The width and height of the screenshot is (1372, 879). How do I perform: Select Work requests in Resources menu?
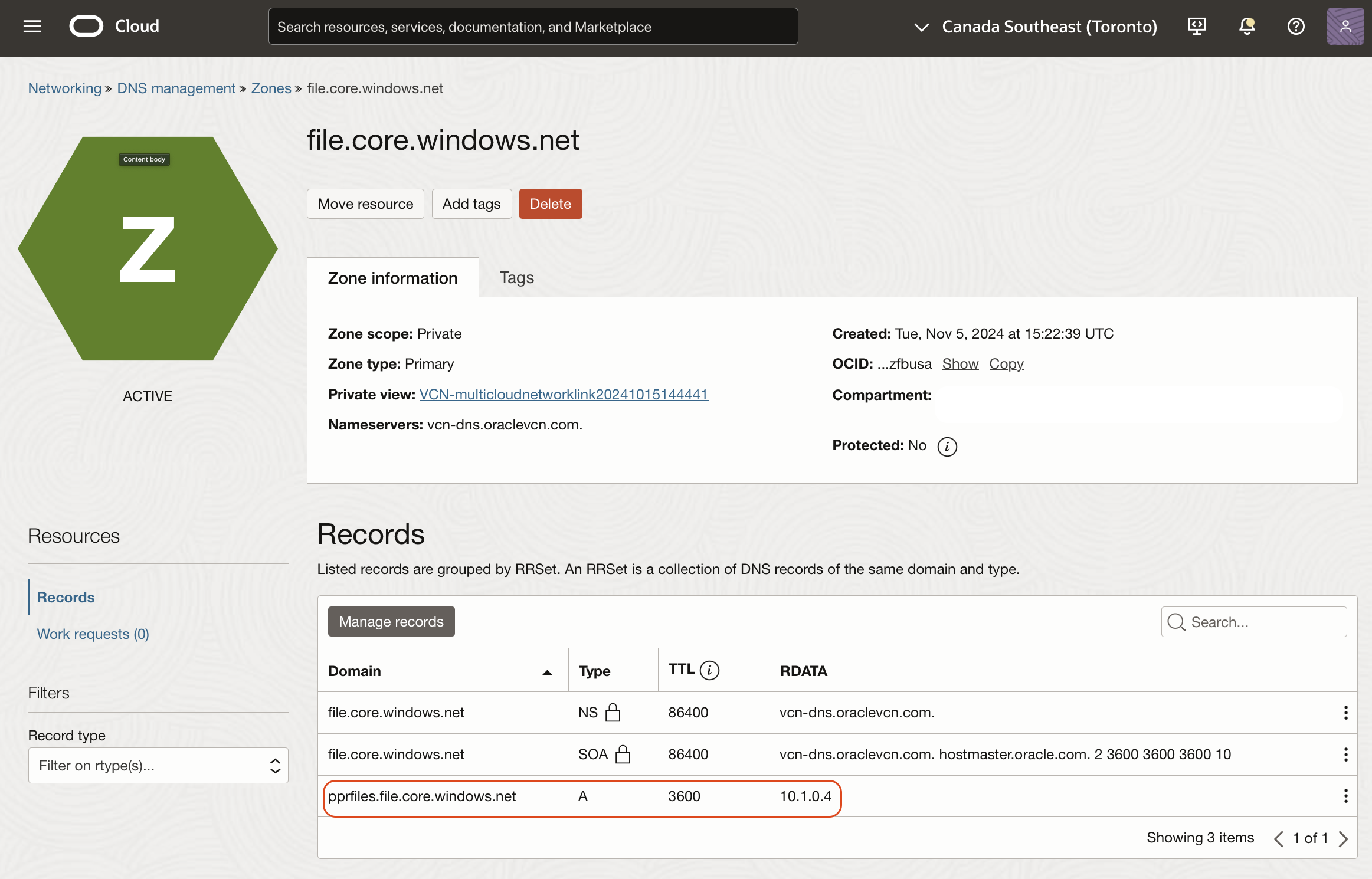93,634
